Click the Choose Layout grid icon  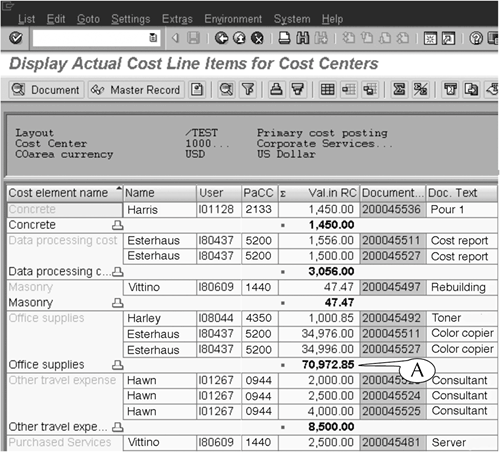[x=327, y=90]
